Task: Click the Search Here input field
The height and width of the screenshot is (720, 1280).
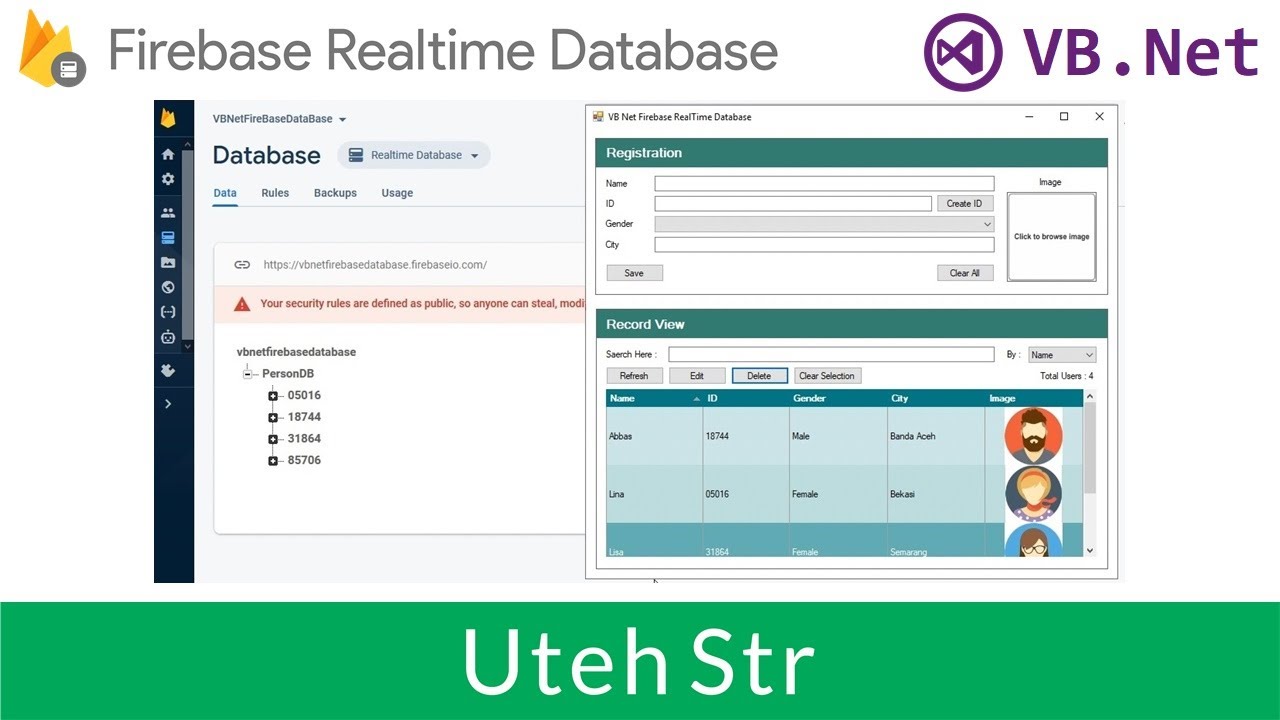Action: [x=831, y=354]
